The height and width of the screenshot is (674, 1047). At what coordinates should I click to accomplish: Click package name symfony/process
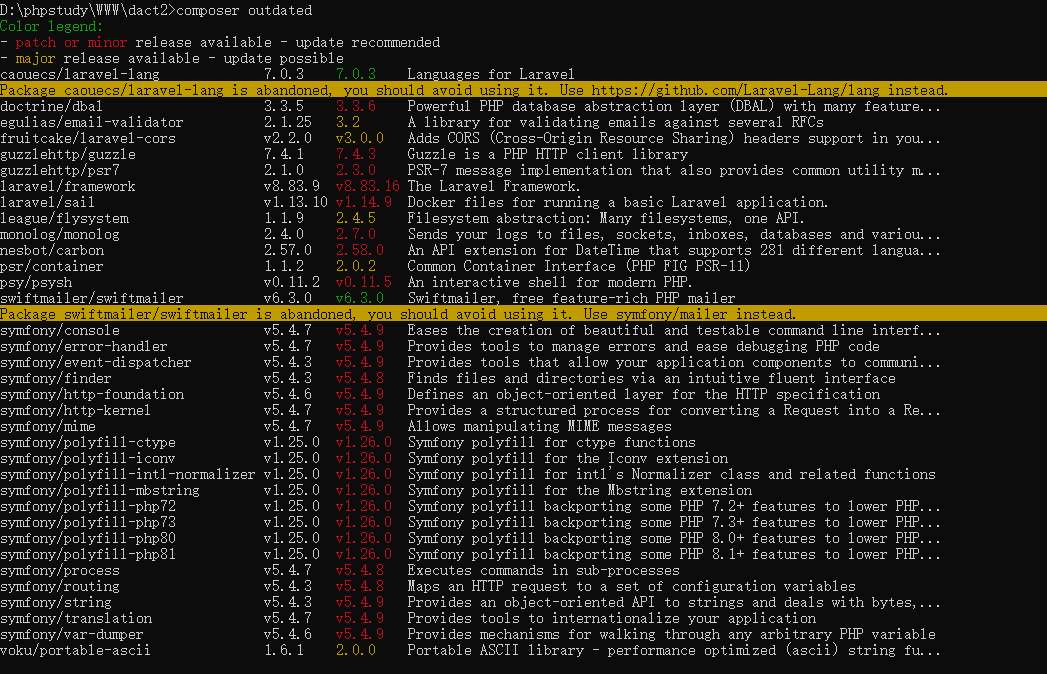pos(60,571)
